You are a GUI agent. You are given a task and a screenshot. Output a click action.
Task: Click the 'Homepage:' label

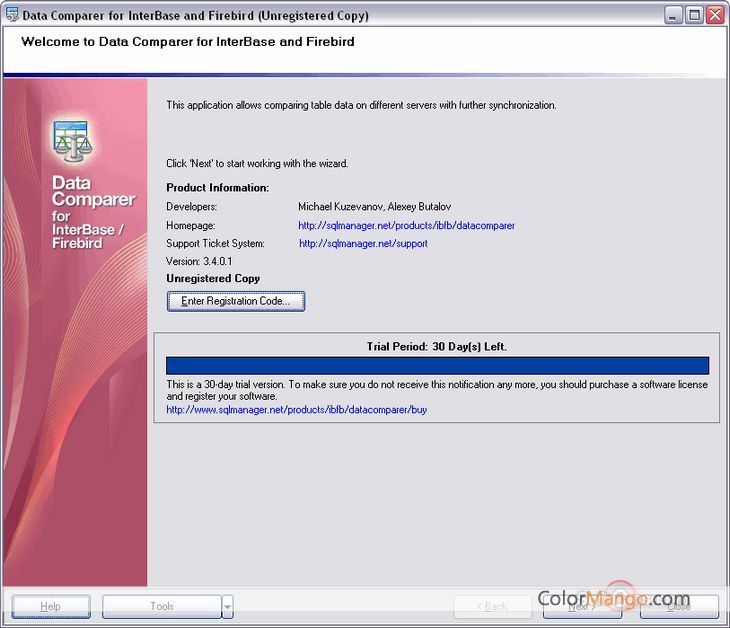point(190,225)
